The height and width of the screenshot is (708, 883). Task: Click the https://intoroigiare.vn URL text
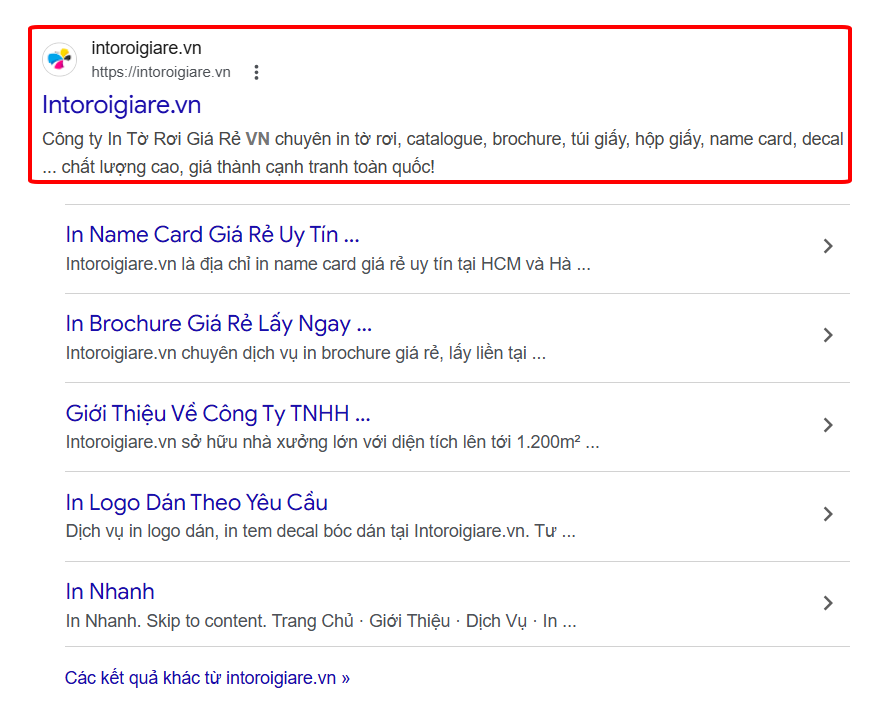pos(160,72)
